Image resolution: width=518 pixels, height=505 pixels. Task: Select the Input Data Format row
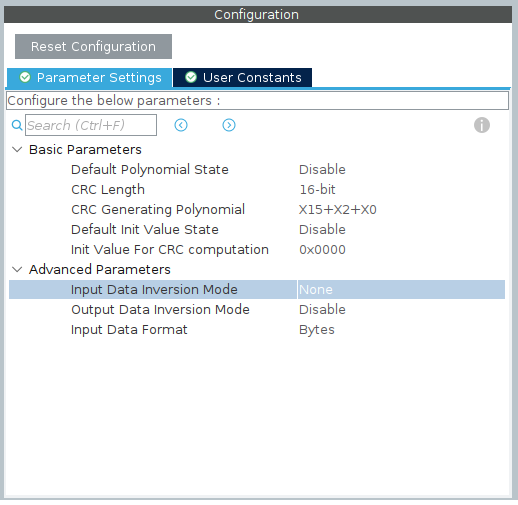click(x=257, y=330)
